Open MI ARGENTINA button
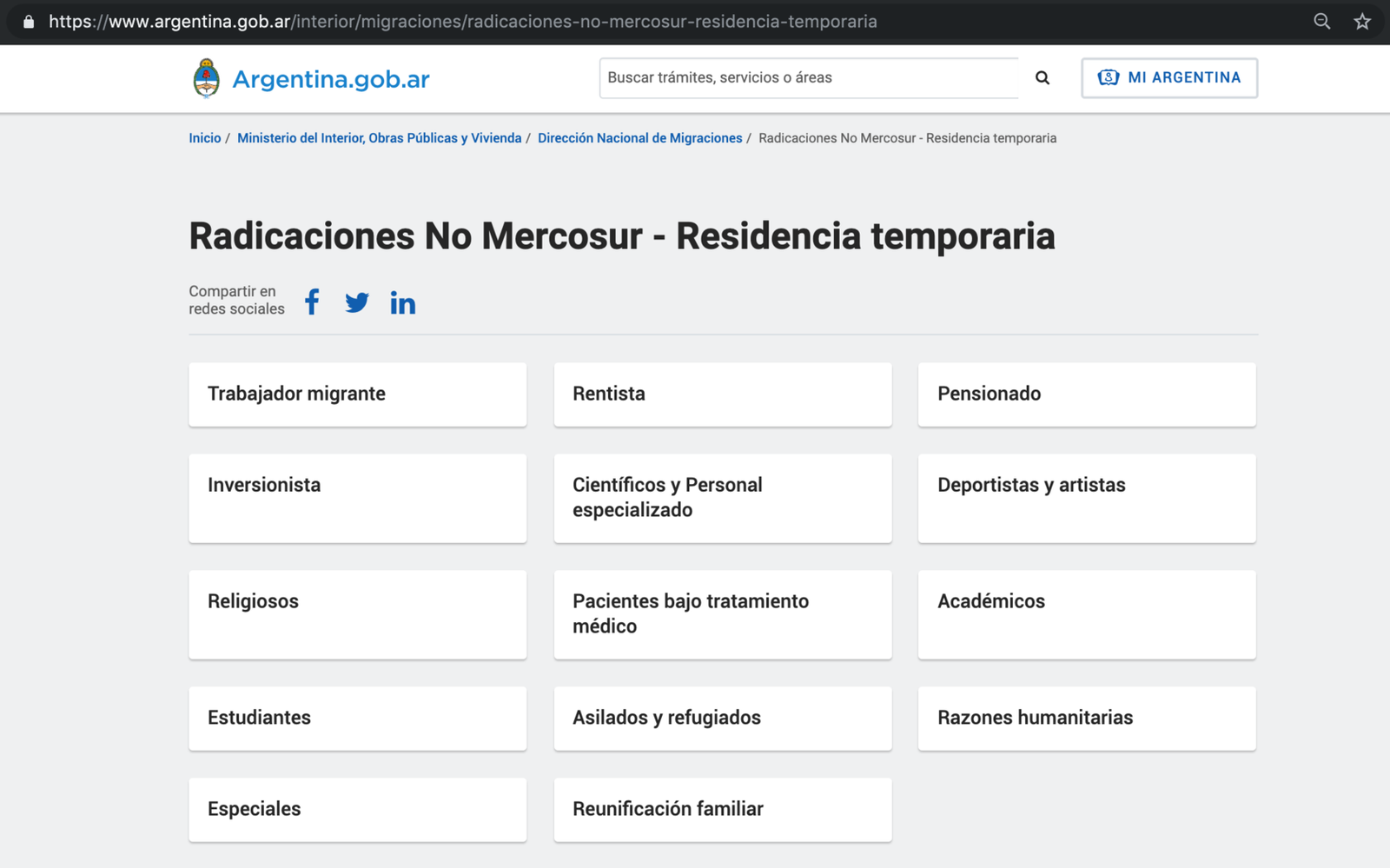The width and height of the screenshot is (1390, 868). (1169, 78)
